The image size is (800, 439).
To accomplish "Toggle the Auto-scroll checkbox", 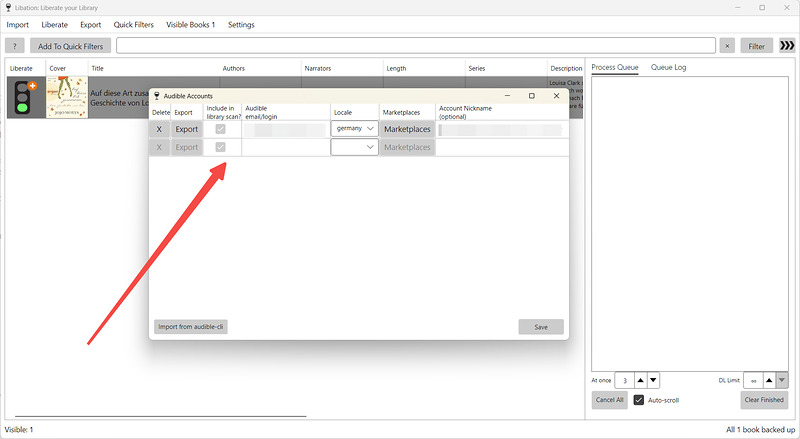I will pos(639,400).
